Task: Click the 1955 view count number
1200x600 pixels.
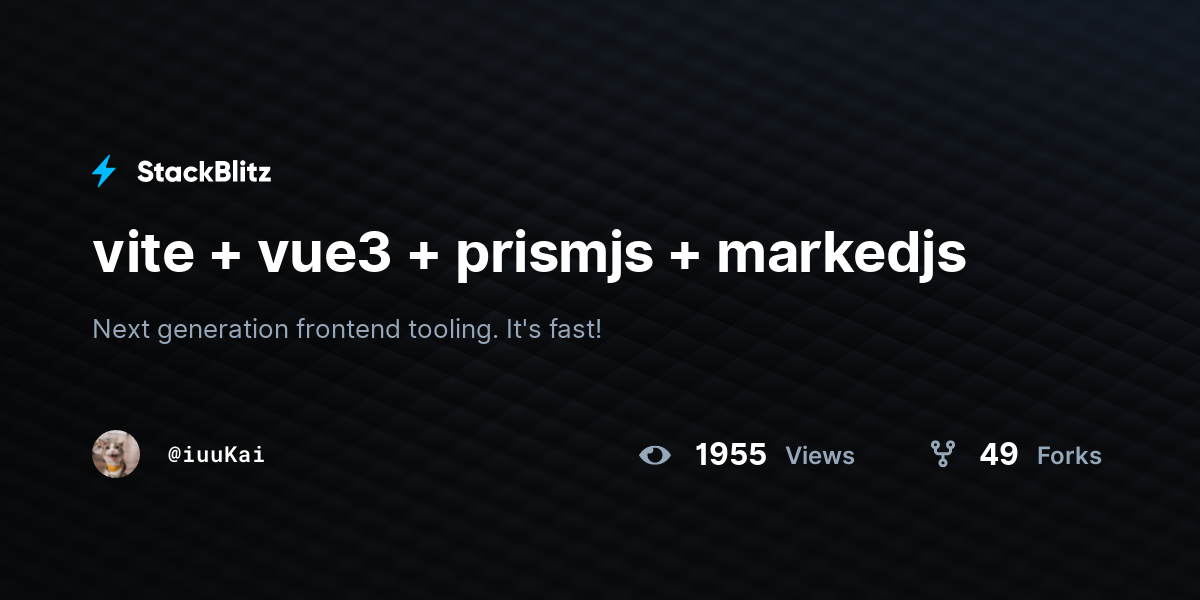Action: click(731, 455)
